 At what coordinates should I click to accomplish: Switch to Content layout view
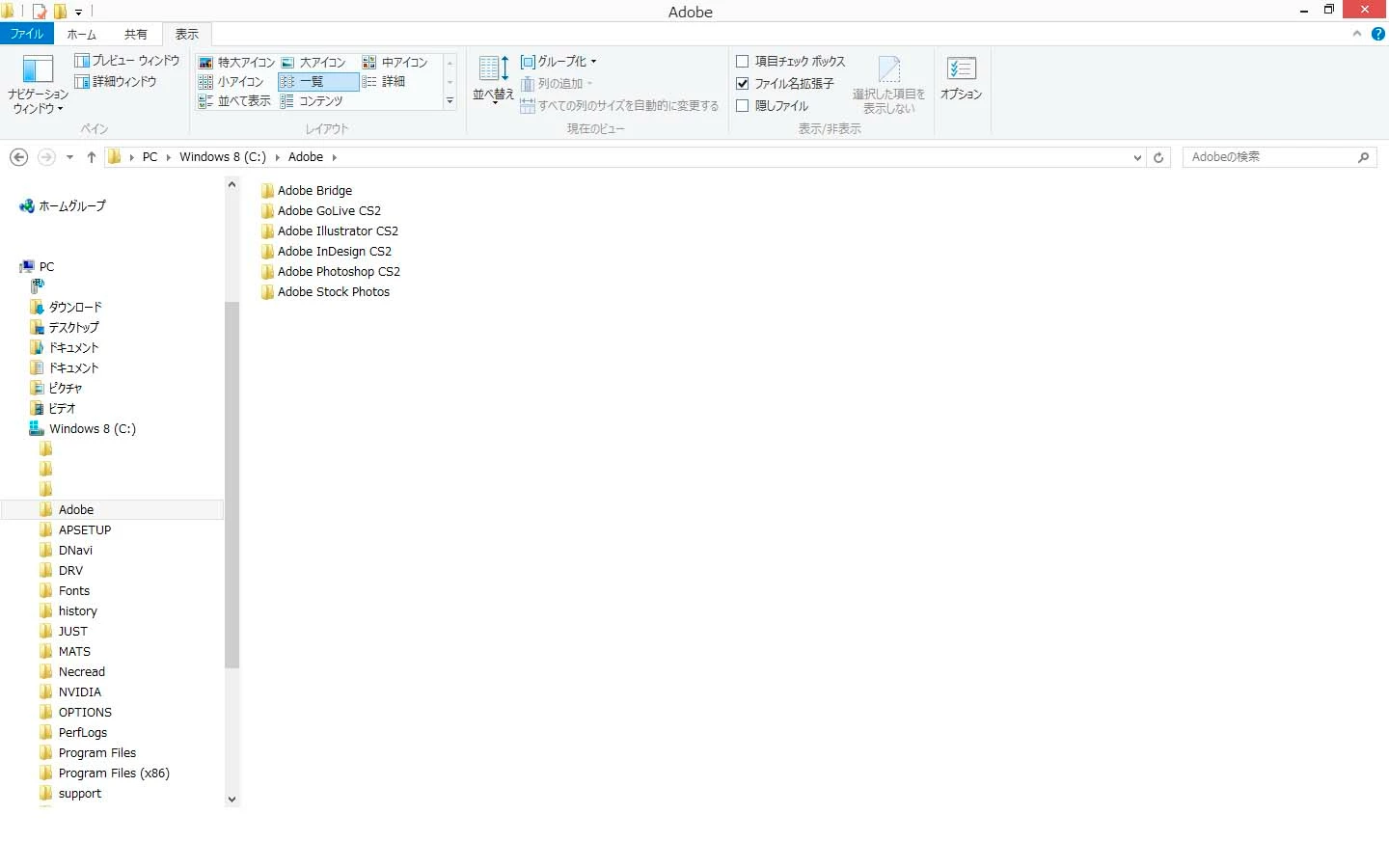(x=312, y=101)
